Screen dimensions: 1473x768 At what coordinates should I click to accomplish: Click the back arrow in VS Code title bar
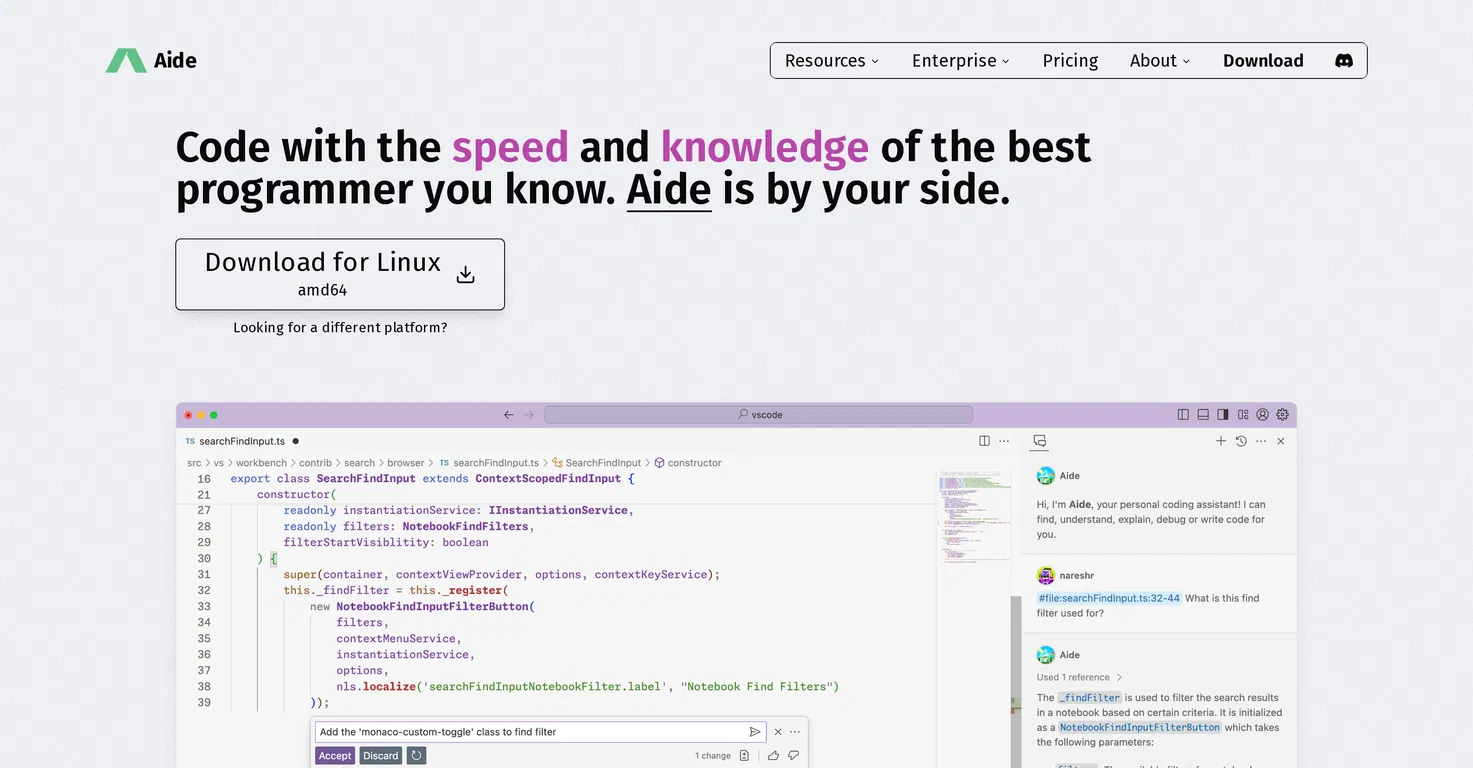509,414
